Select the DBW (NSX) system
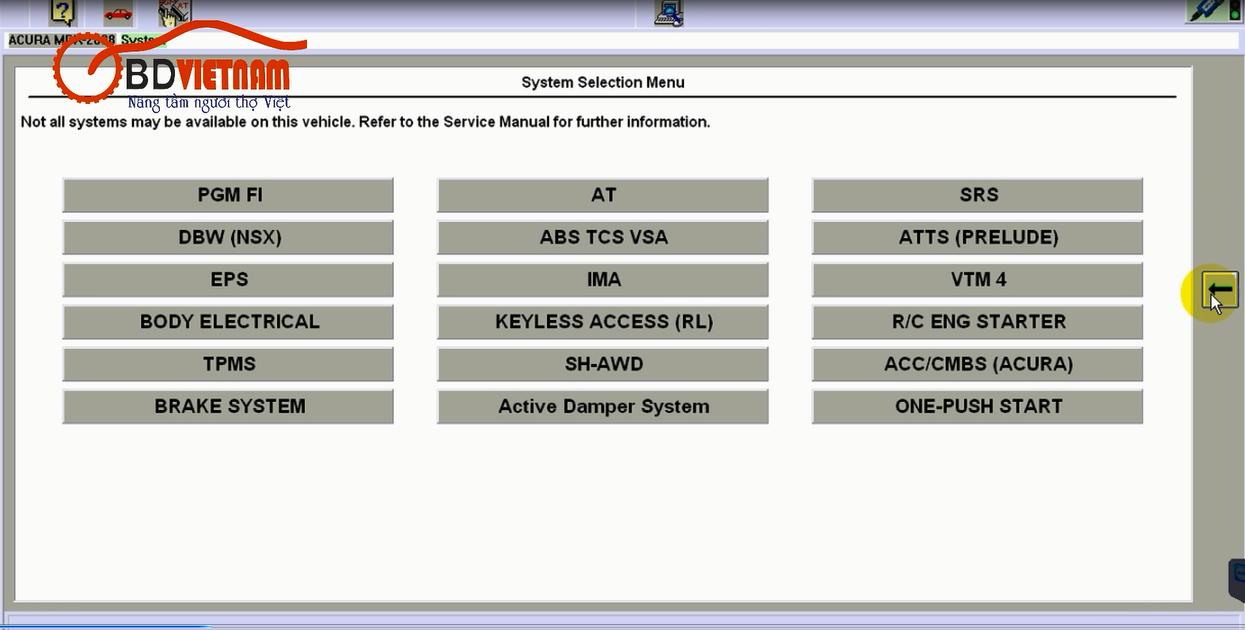 coord(228,237)
